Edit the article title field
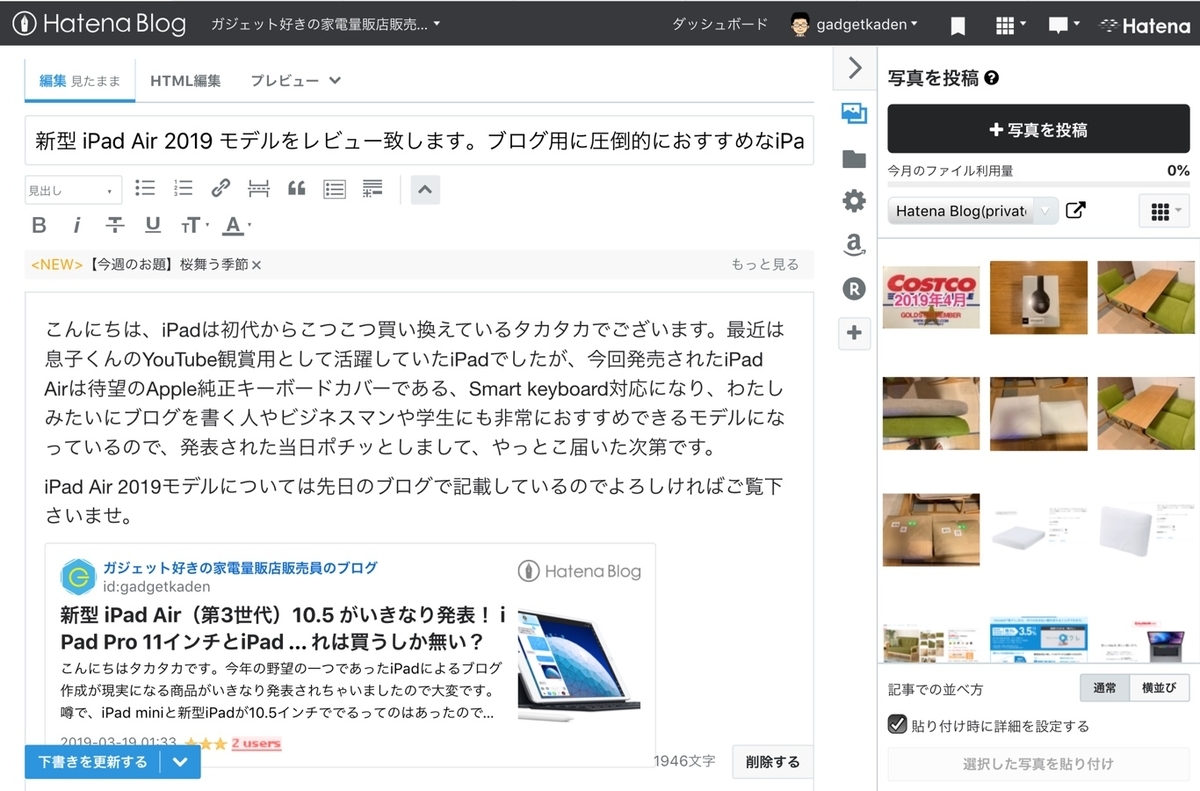The height and width of the screenshot is (791, 1200). 419,141
